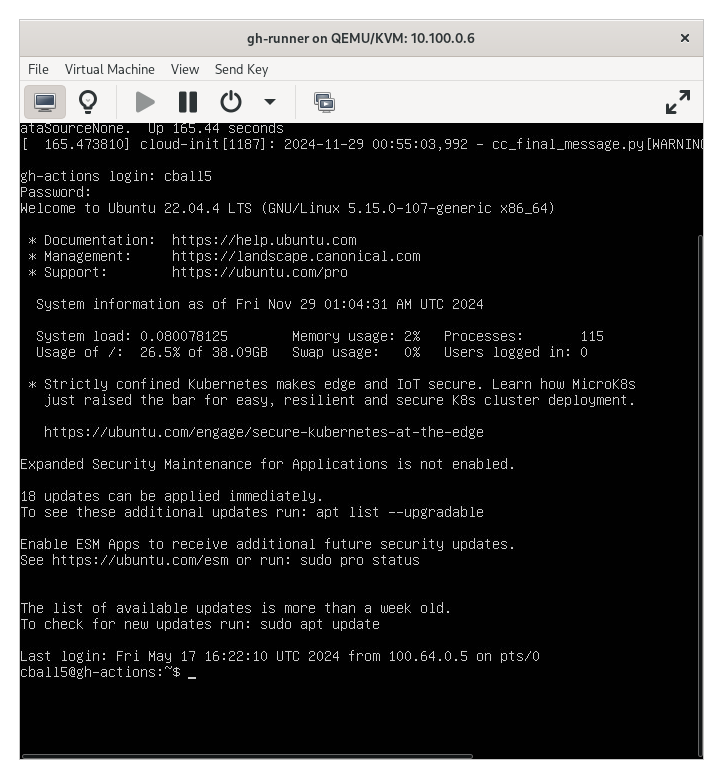Click the '18 updates can be applied immediately' line
The width and height of the screenshot is (723, 779).
pos(171,496)
